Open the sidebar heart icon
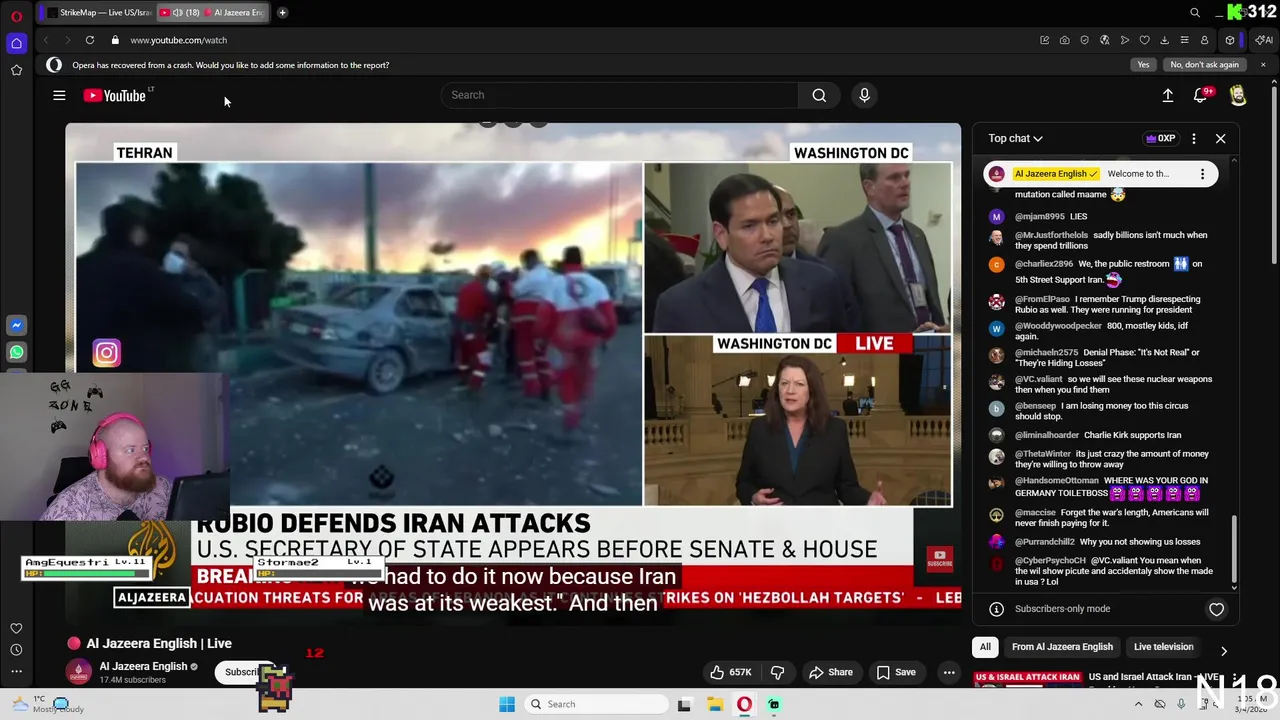Viewport: 1280px width, 720px height. (16, 628)
